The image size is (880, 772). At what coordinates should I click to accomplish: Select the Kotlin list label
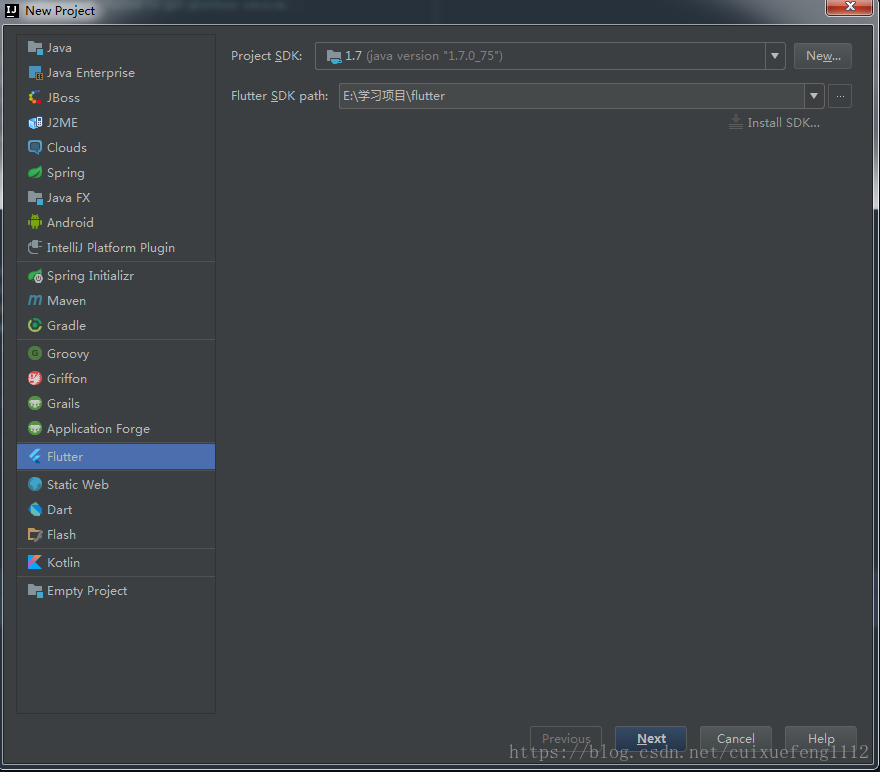point(63,562)
